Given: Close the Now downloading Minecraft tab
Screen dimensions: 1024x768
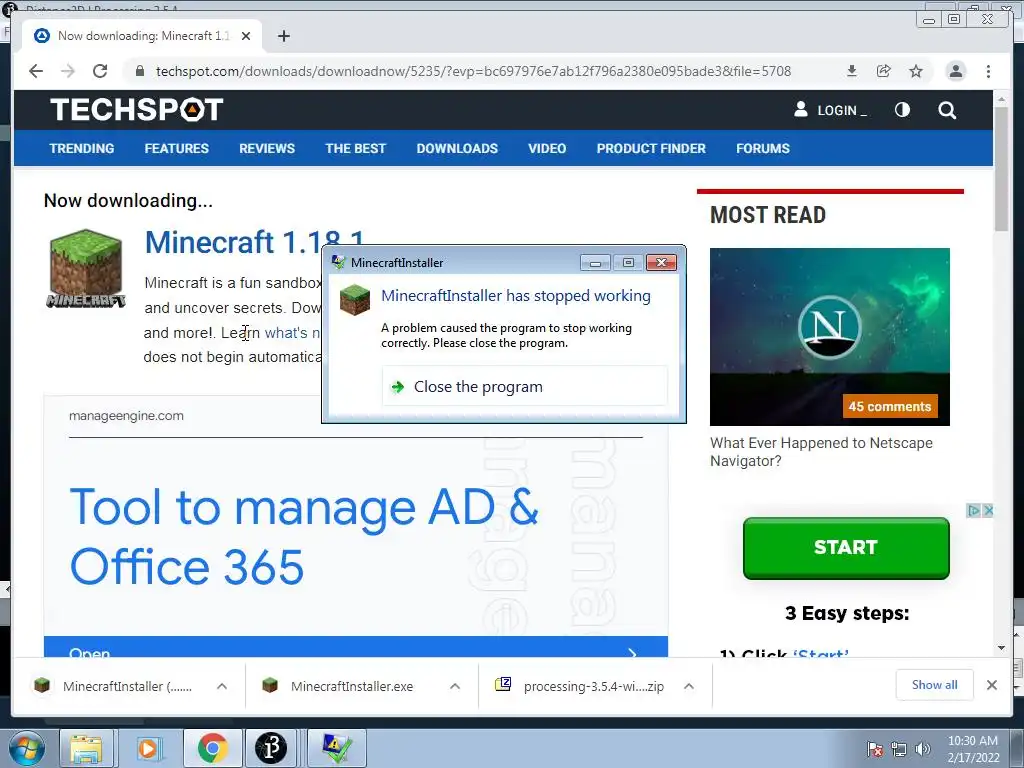Looking at the screenshot, I should (x=246, y=36).
